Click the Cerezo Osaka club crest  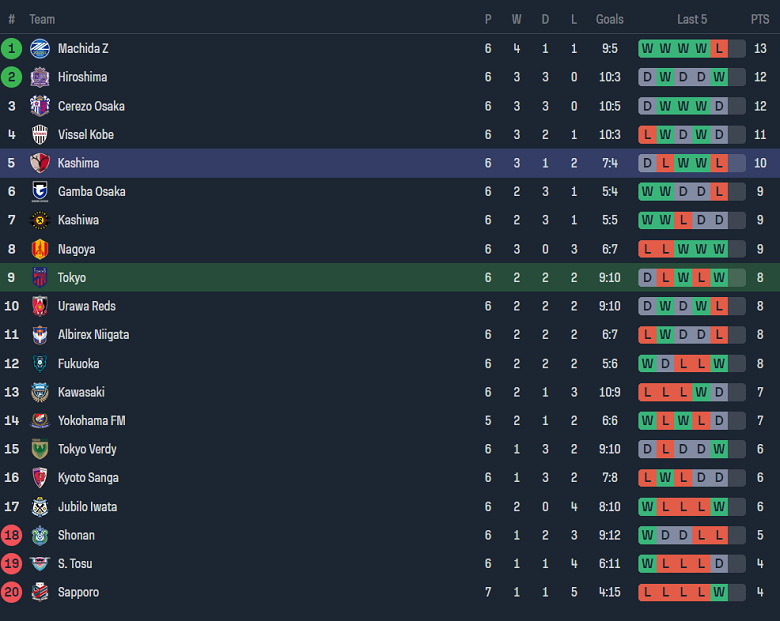40,106
